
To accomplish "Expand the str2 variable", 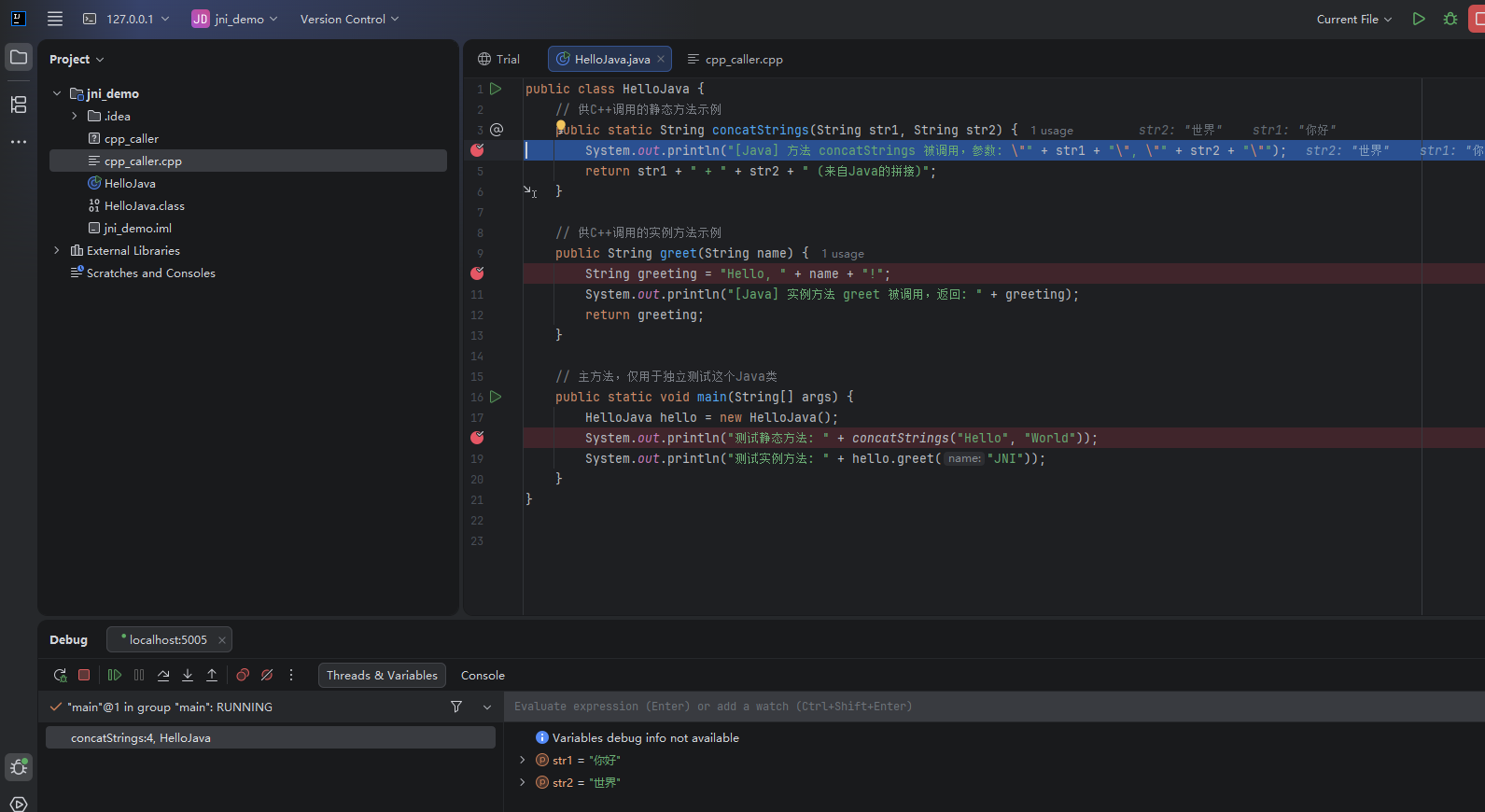I will (x=523, y=782).
